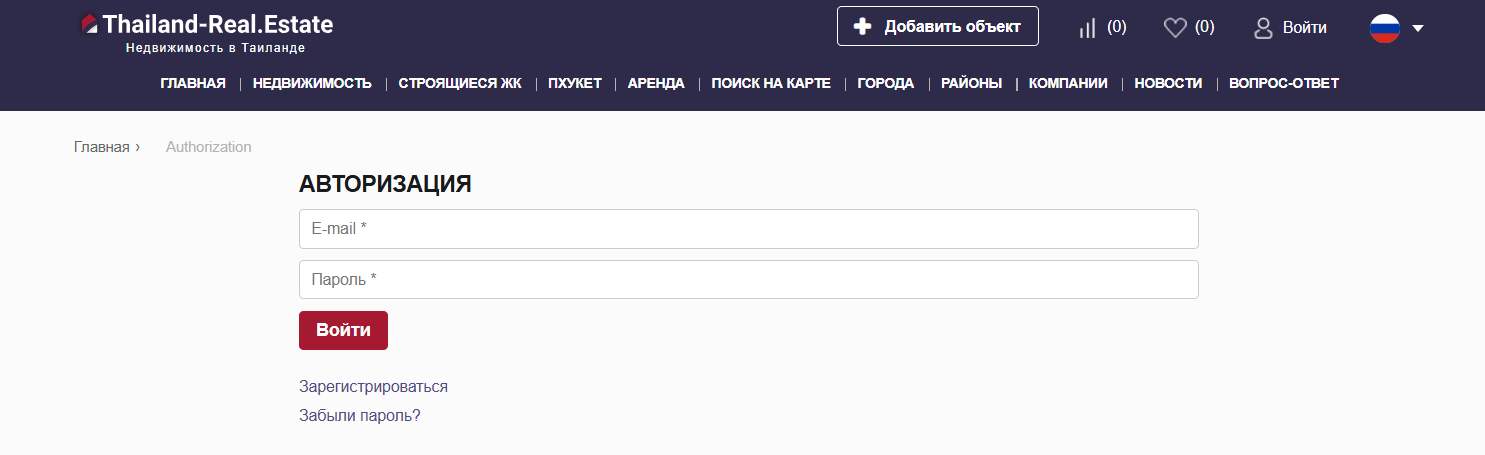Open the ПХУКЕТ menu item

point(574,84)
